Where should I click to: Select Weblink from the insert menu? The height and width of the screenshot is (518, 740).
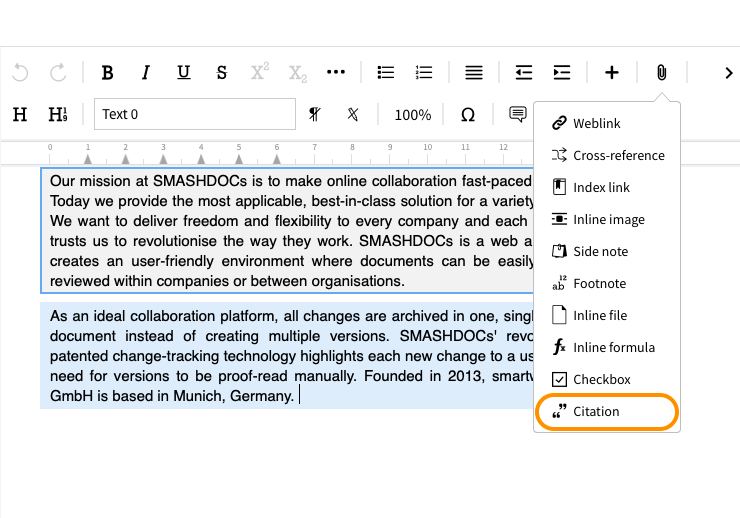(x=607, y=123)
